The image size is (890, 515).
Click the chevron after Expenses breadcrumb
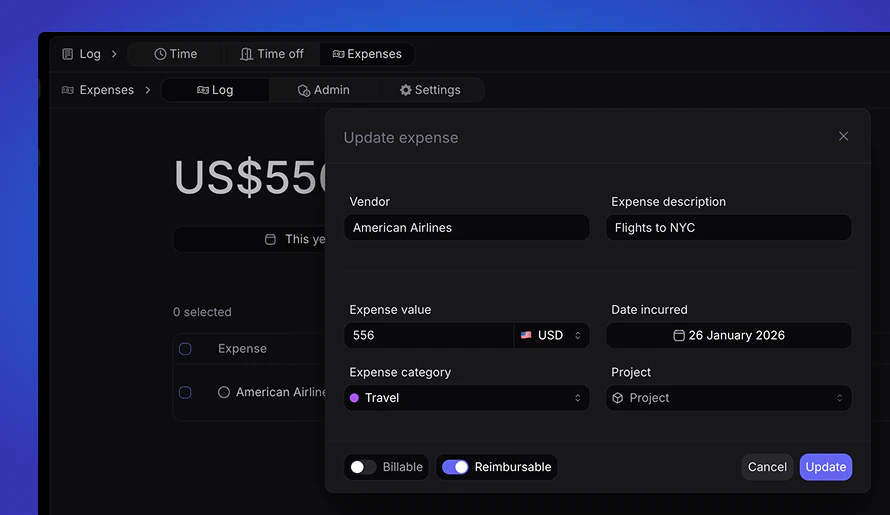click(148, 90)
